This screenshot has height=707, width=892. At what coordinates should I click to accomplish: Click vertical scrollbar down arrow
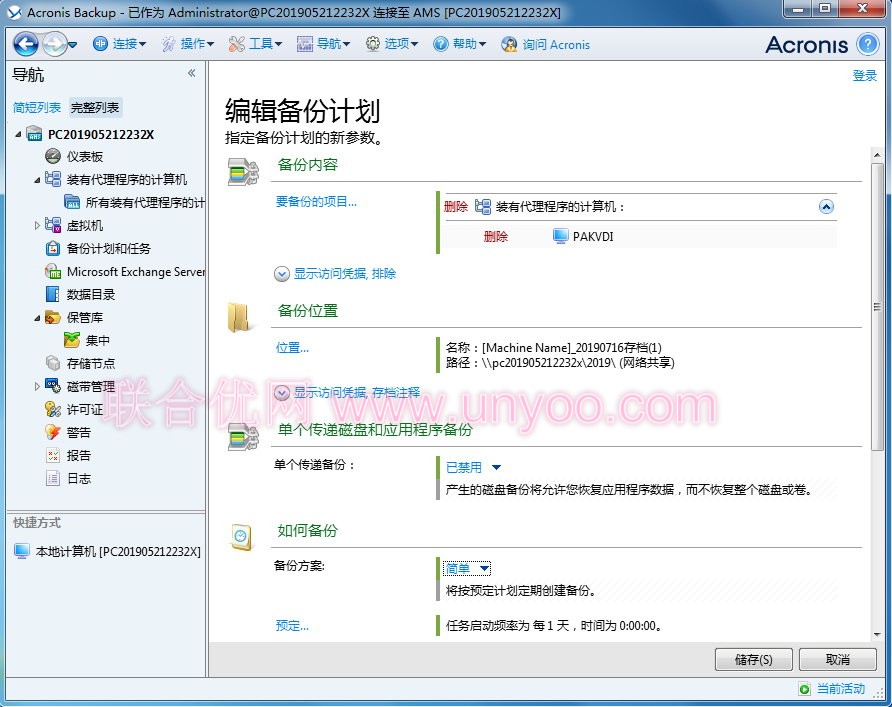pos(877,634)
